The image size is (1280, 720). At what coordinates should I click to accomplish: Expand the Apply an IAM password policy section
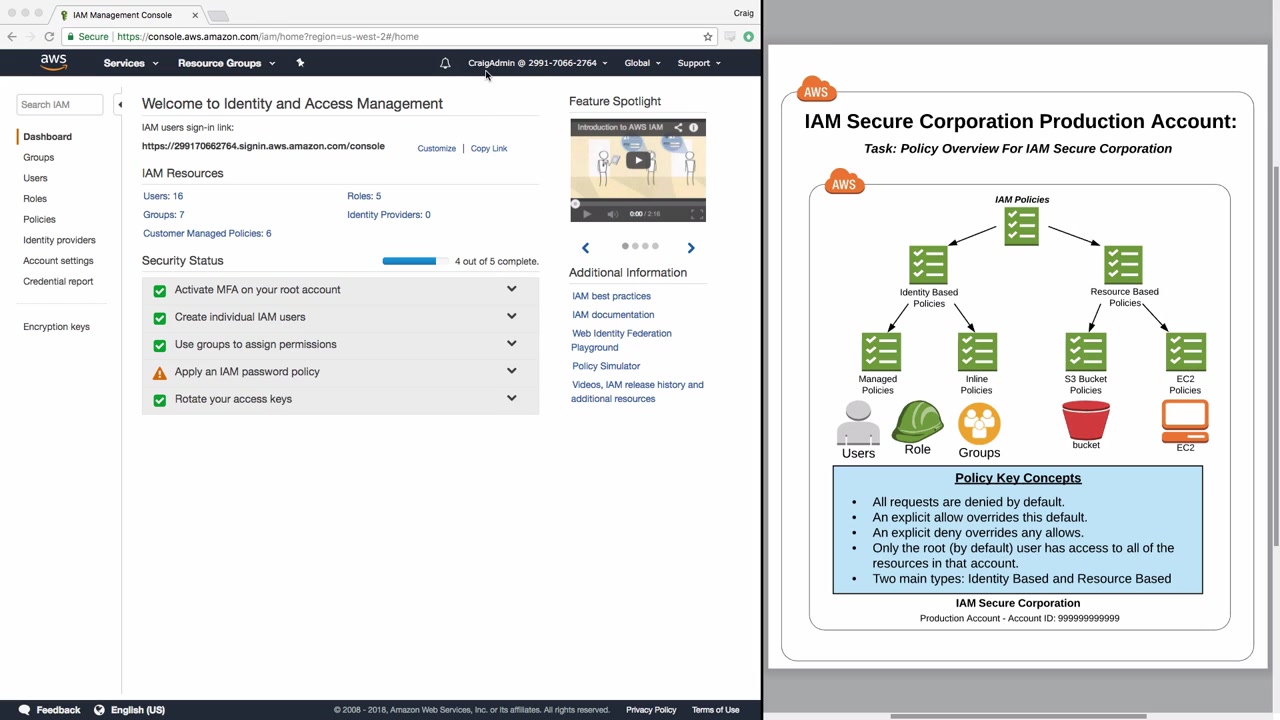(x=511, y=371)
